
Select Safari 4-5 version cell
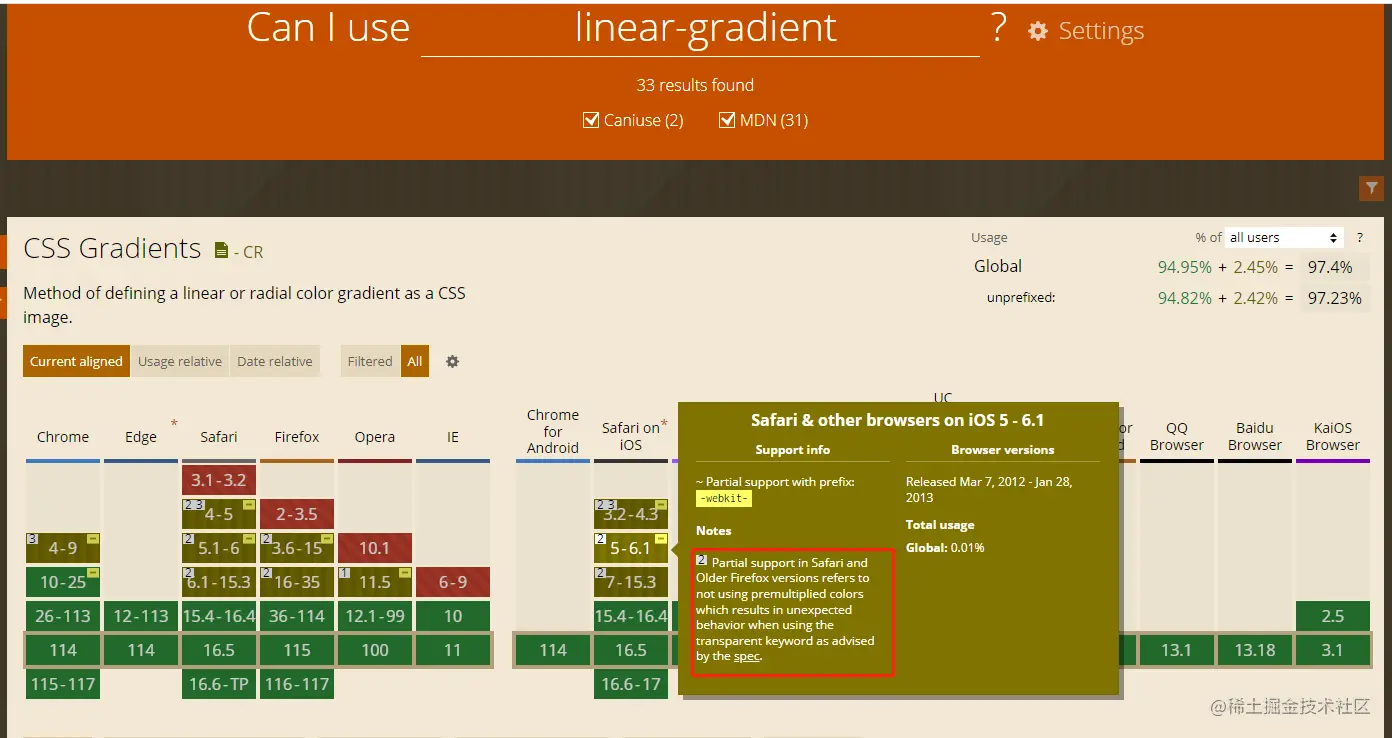219,514
